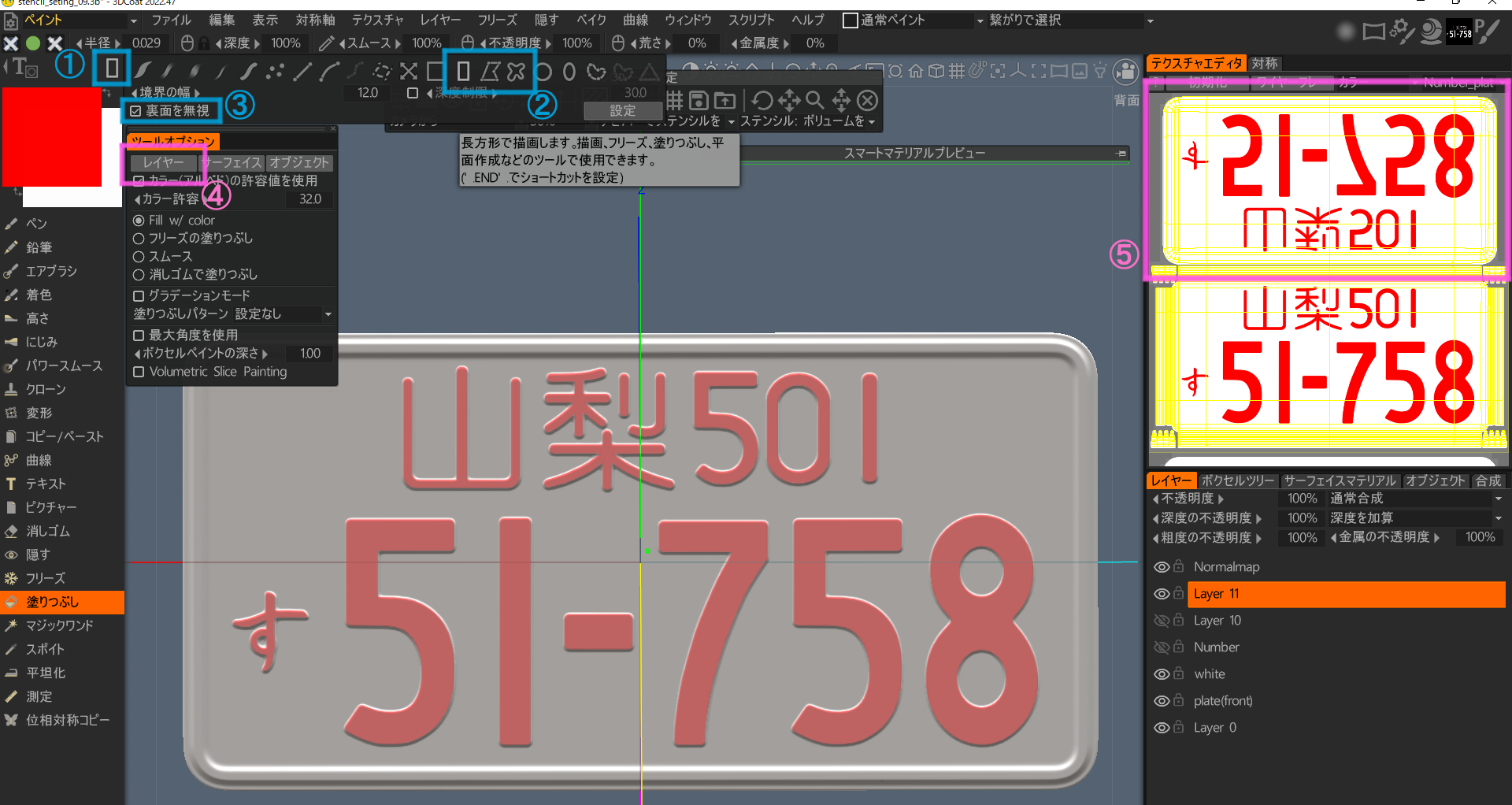Viewport: 1512px width, 805px height.
Task: Choose the rectangle draw mode in brush strip
Action: coord(463,72)
